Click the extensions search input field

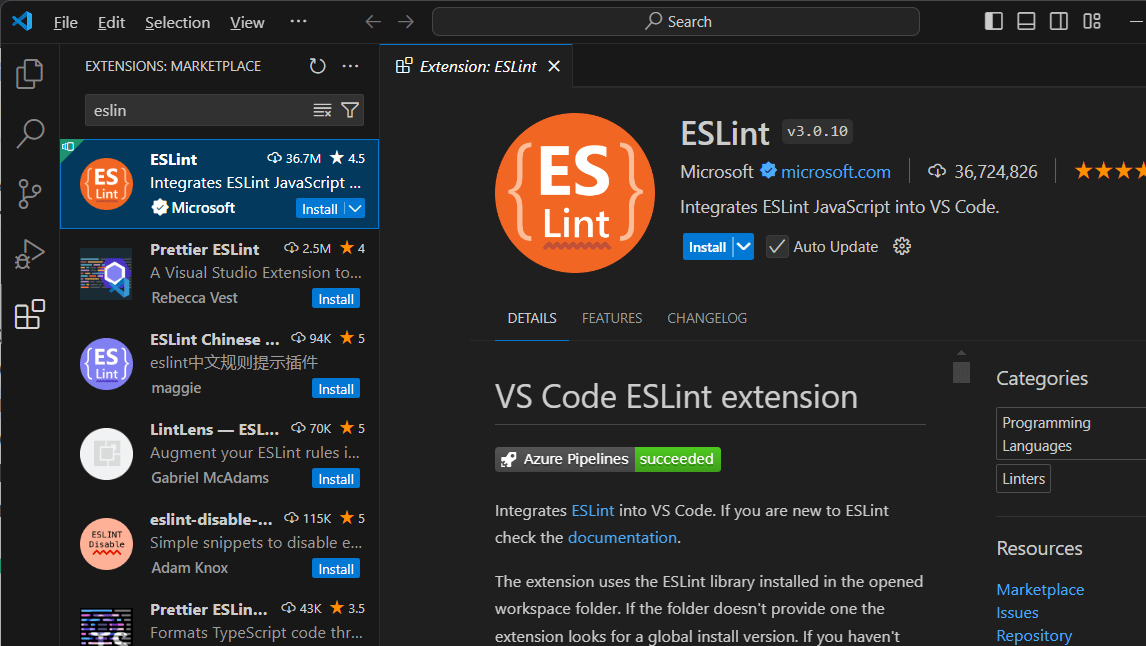pyautogui.click(x=200, y=110)
